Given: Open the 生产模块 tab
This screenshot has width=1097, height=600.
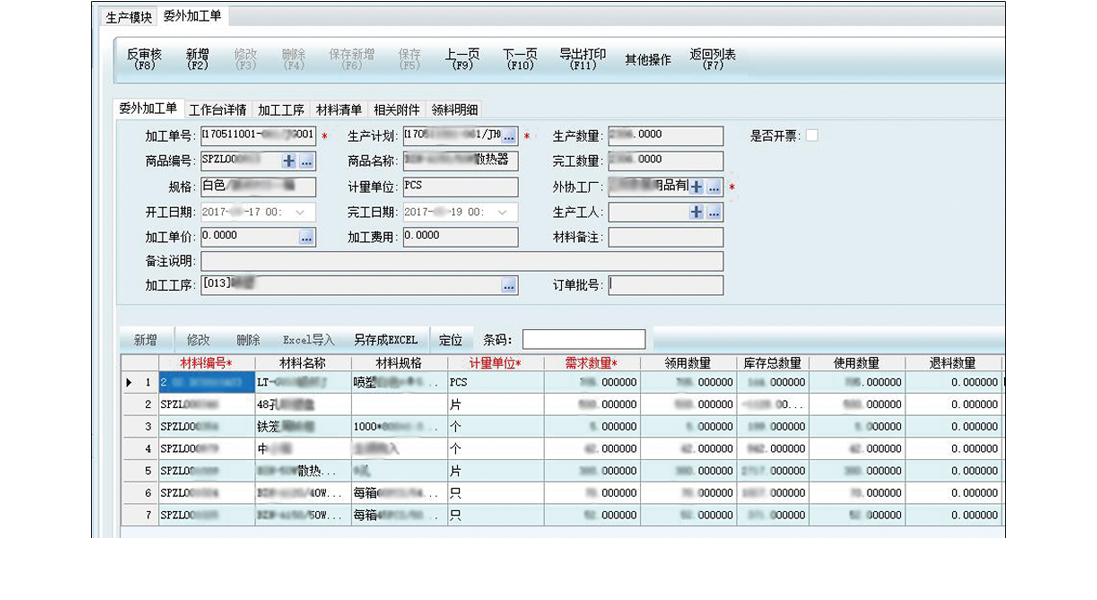Looking at the screenshot, I should pos(129,17).
